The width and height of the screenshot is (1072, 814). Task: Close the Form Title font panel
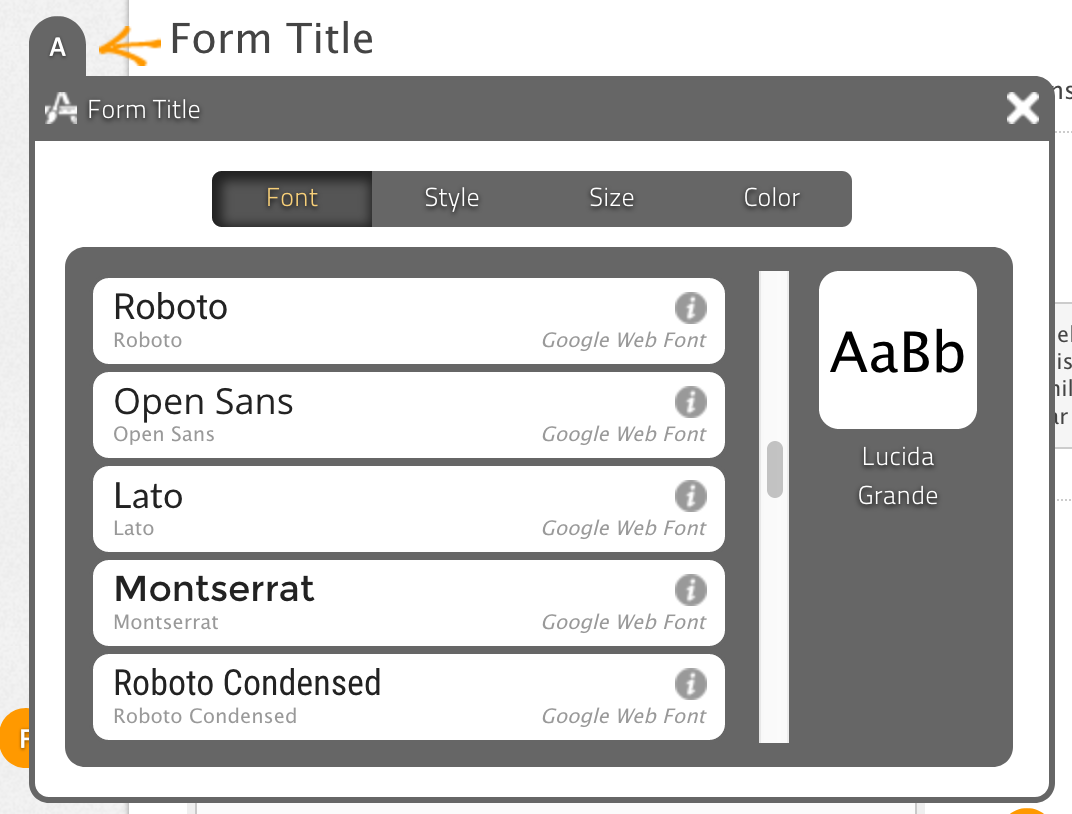[1022, 108]
